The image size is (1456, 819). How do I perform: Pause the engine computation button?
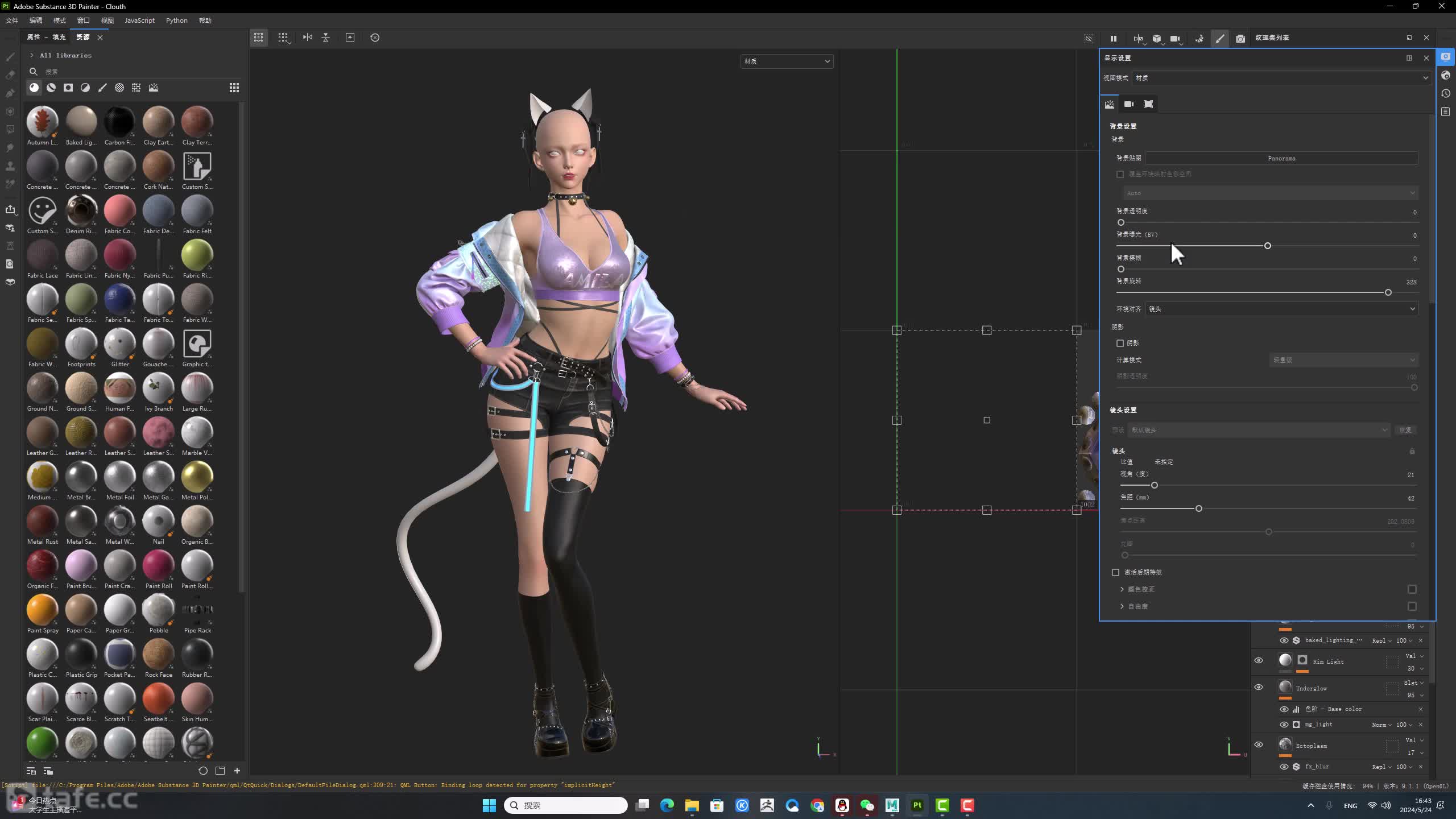click(1113, 38)
